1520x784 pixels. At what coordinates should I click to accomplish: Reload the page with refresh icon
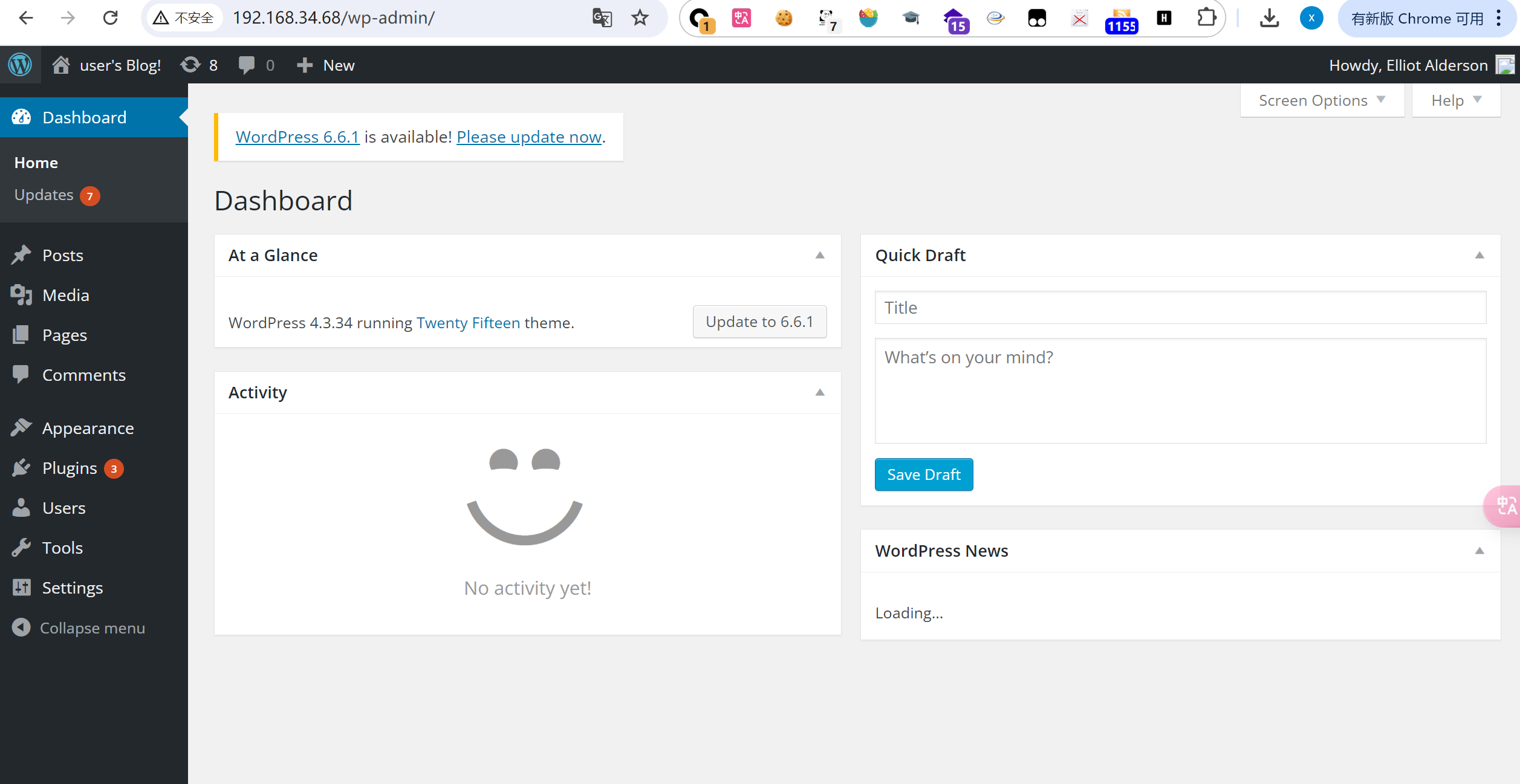click(x=110, y=18)
